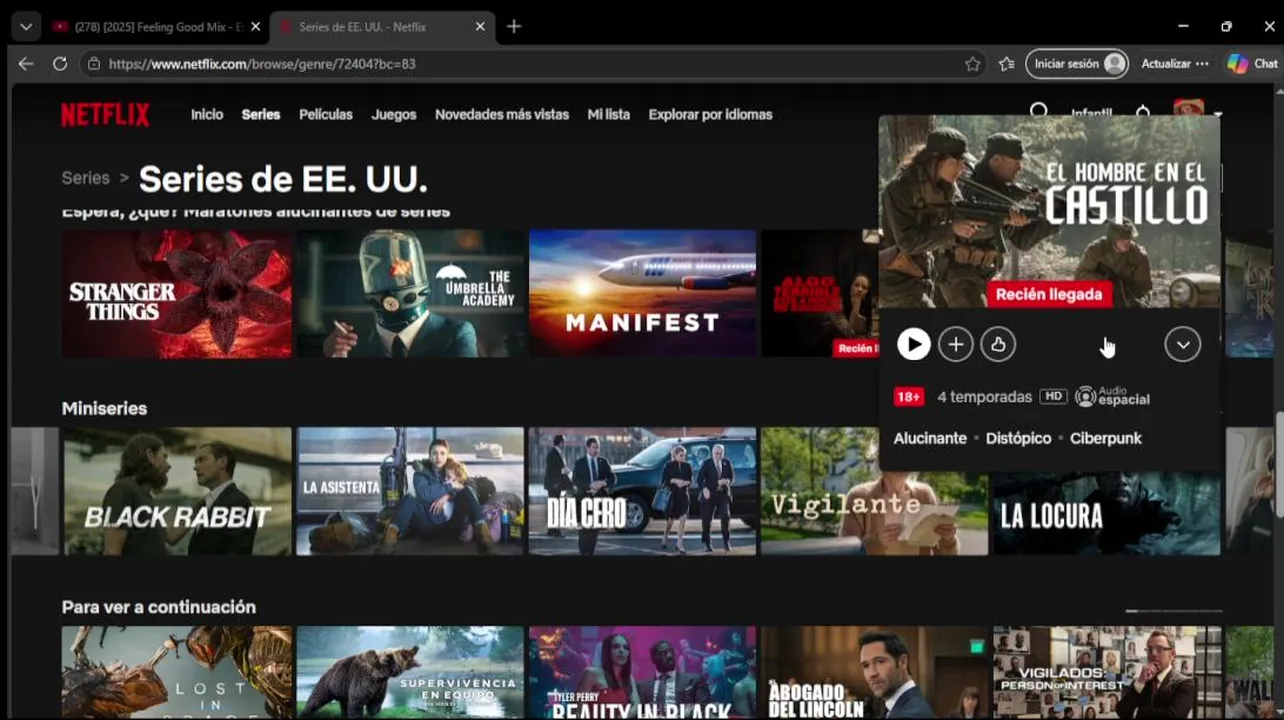Close the Netflix browser tab
This screenshot has width=1284, height=720.
481,27
